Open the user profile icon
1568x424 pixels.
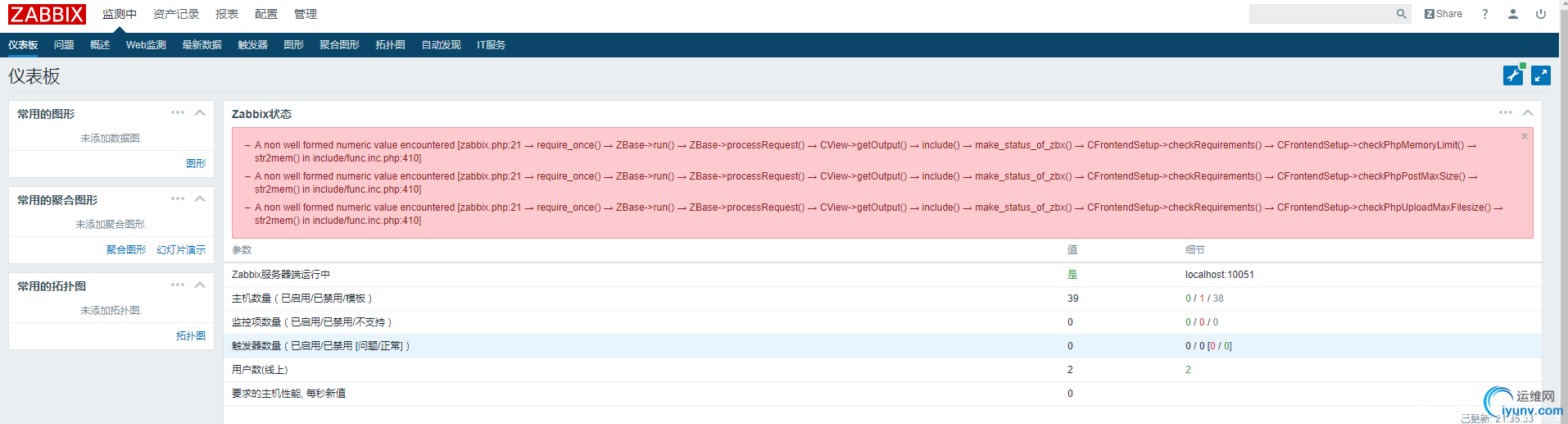[1513, 14]
